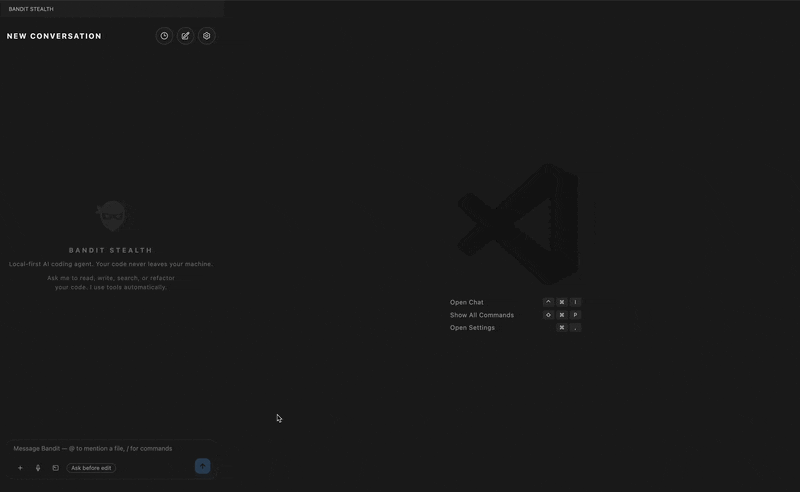Click the 'Open Settings' shortcut entry

[472, 328]
